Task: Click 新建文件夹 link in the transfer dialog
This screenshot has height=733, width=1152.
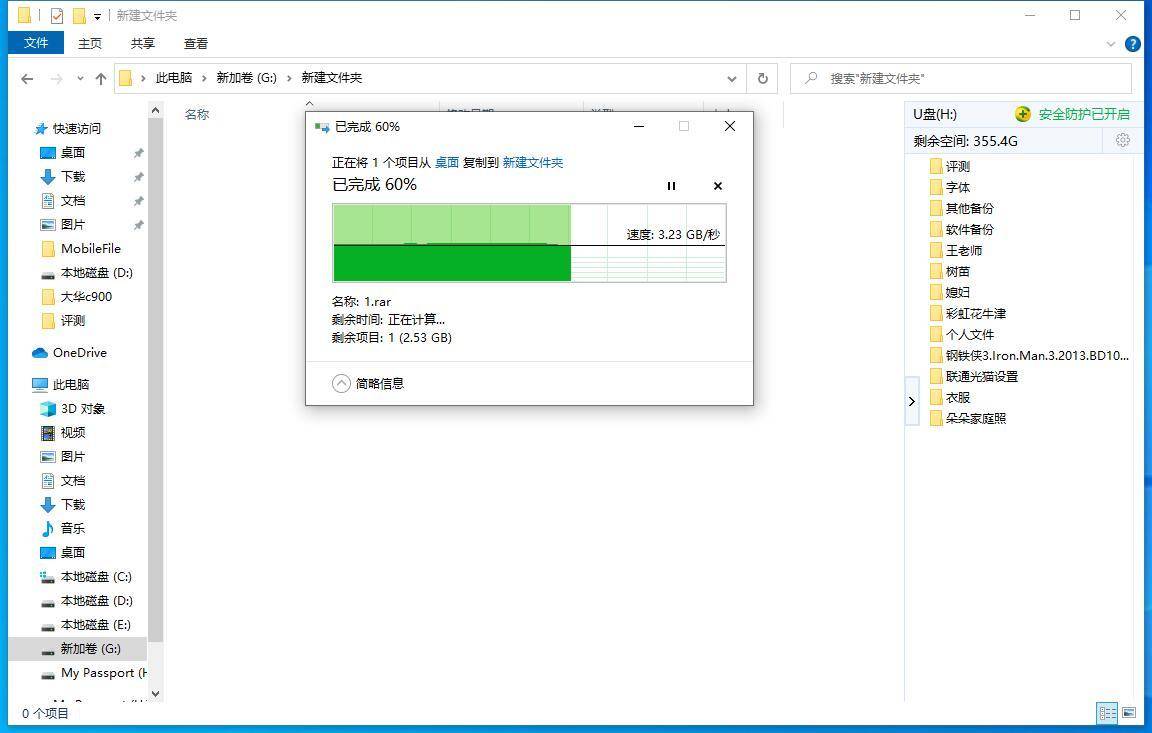Action: click(x=534, y=162)
